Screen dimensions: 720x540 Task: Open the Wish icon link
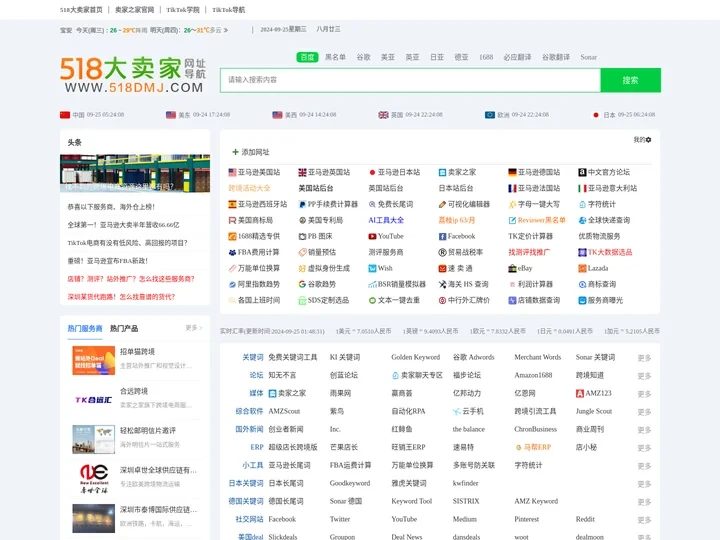(x=380, y=268)
